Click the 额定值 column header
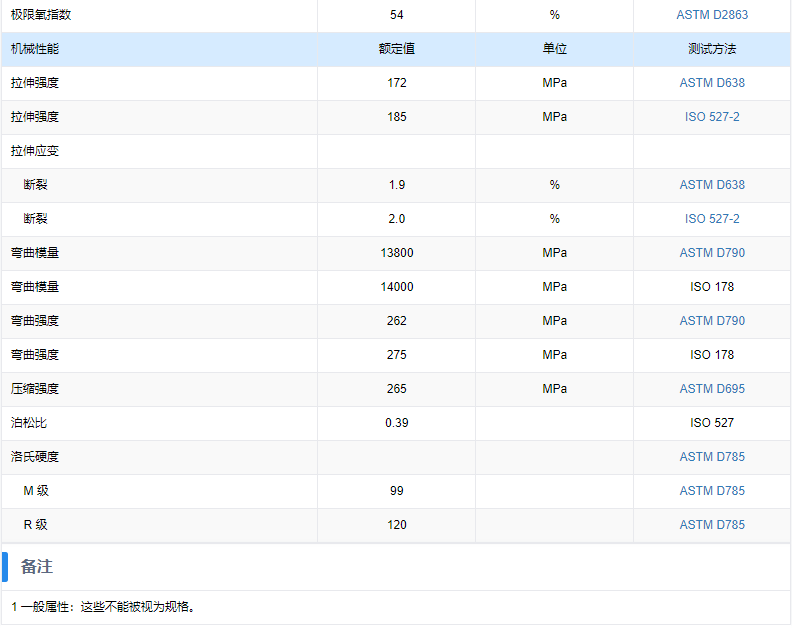This screenshot has width=792, height=634. point(396,49)
